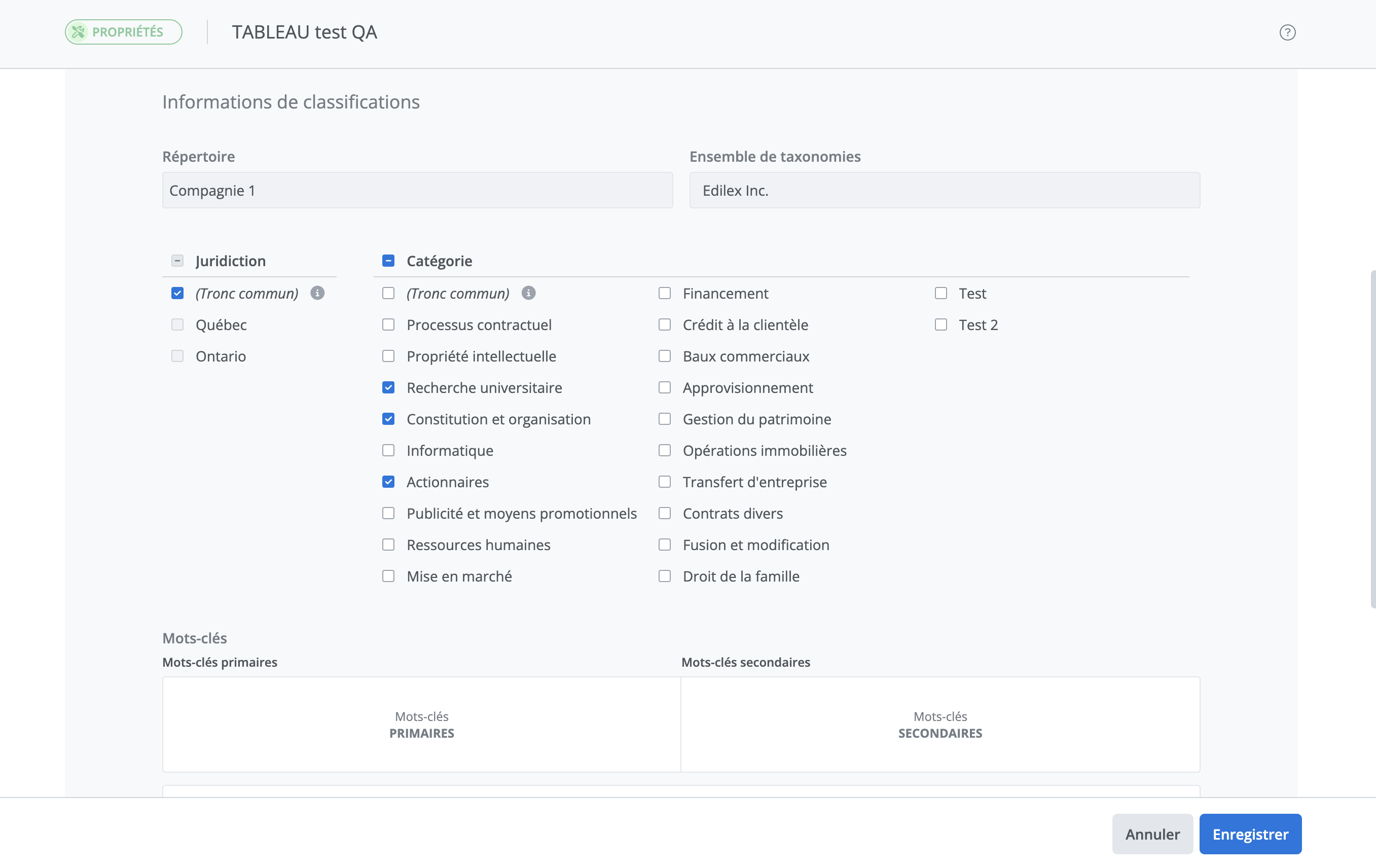The width and height of the screenshot is (1376, 868).
Task: Uncheck Juridiction Tronc commun box
Action: click(177, 294)
